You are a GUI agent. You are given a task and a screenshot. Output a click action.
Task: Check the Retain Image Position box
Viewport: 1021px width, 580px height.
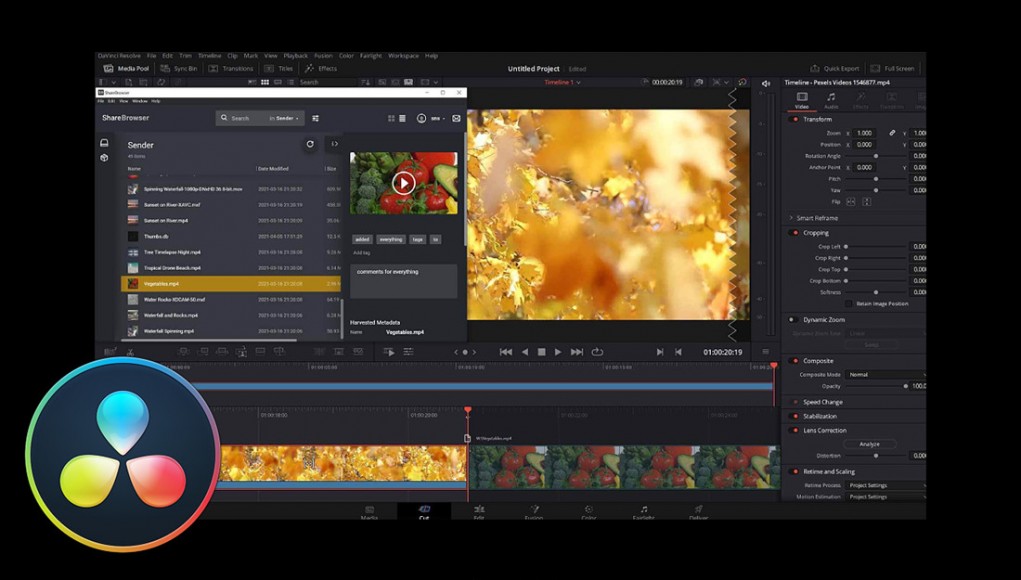pos(848,304)
